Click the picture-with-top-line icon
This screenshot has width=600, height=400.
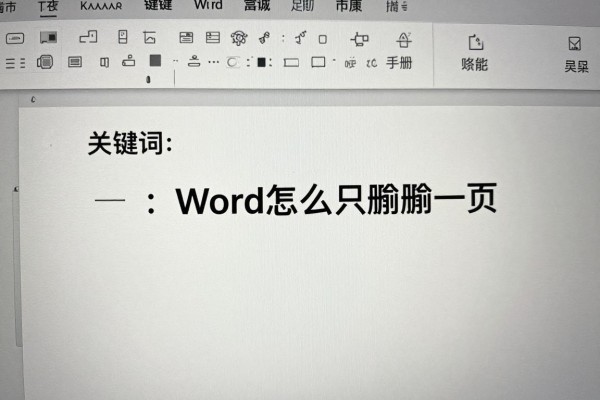coord(150,38)
